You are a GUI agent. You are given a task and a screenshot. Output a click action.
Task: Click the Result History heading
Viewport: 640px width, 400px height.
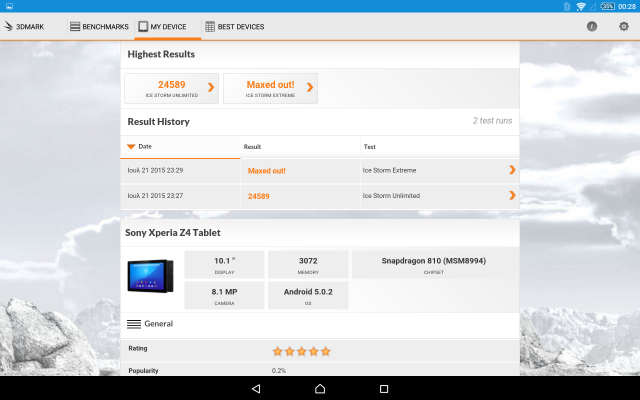(158, 122)
